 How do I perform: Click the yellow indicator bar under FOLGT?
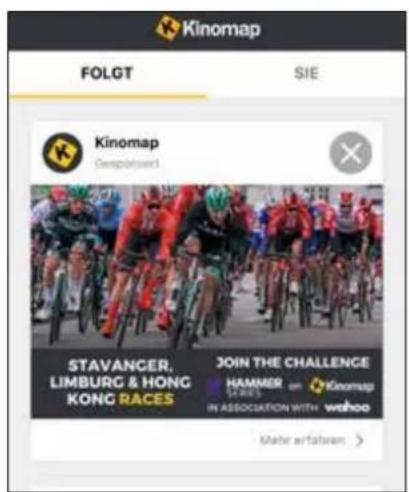tap(107, 96)
